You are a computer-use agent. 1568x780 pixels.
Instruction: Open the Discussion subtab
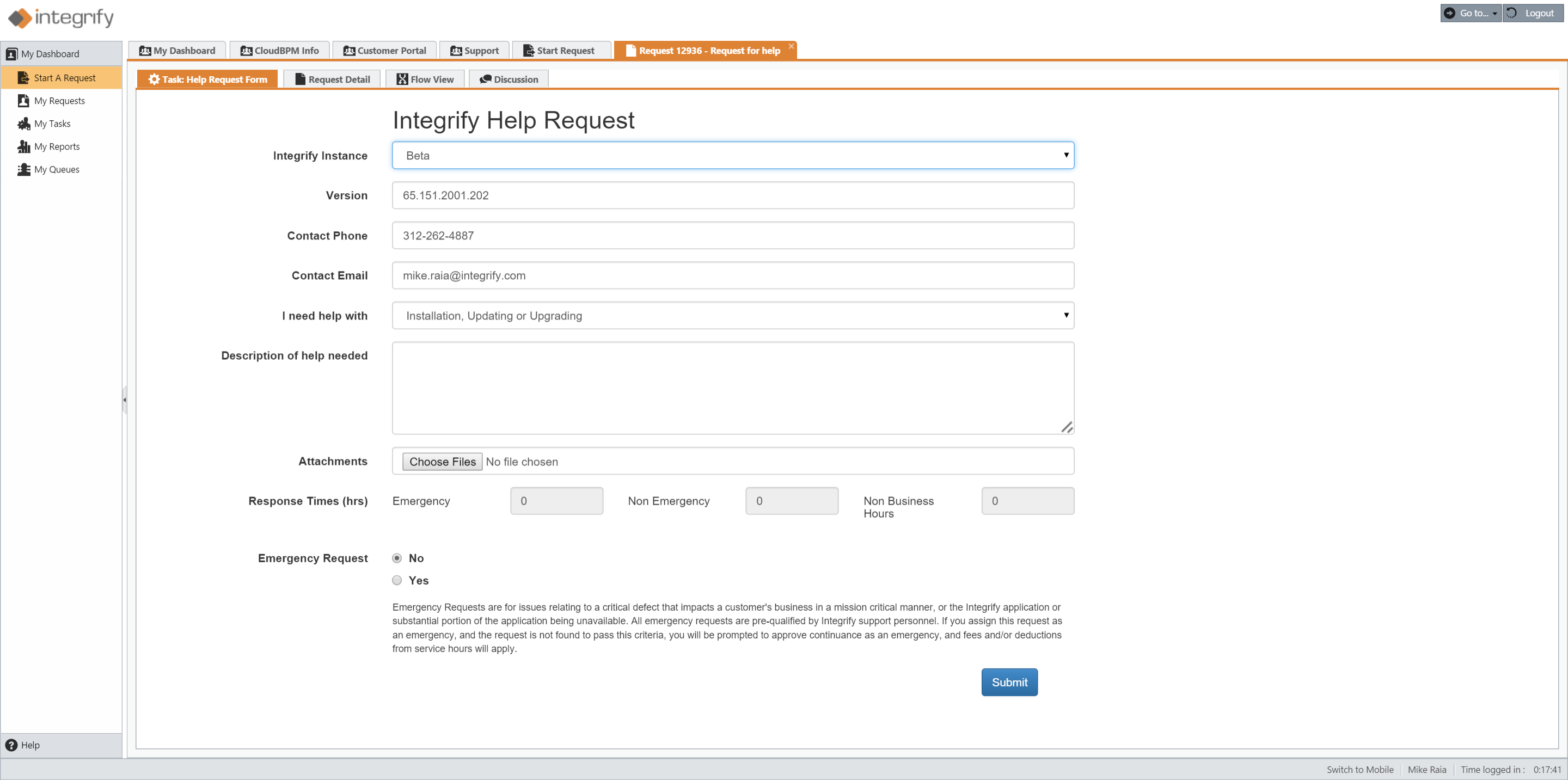[x=509, y=79]
